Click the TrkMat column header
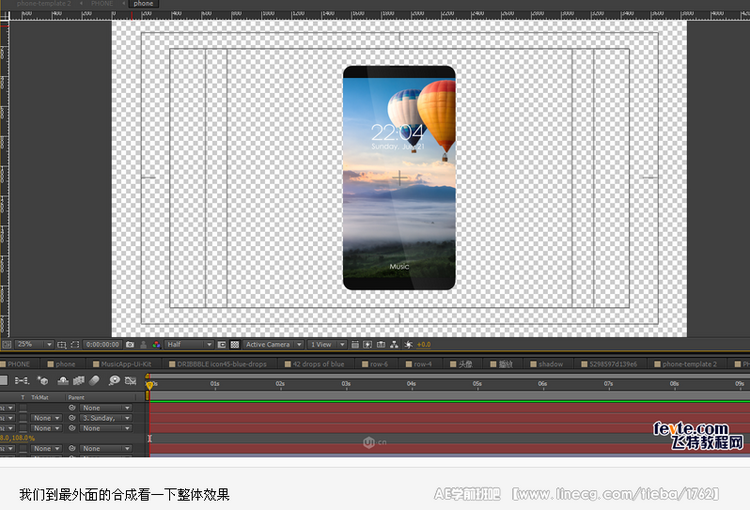The height and width of the screenshot is (510, 750). 40,398
